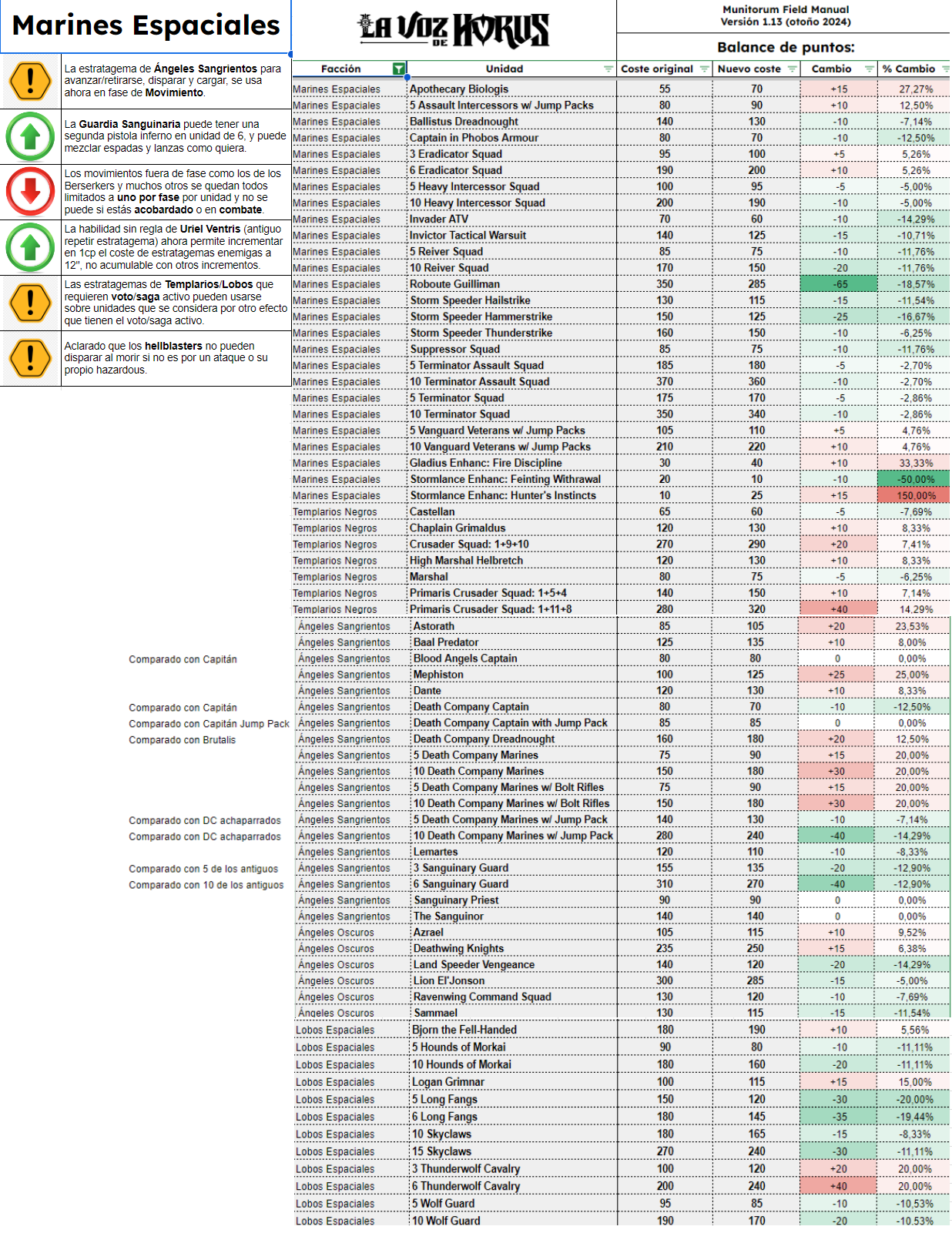This screenshot has width=952, height=1233.
Task: Click the green up arrow beside Uriel Ventris note
Action: point(30,247)
